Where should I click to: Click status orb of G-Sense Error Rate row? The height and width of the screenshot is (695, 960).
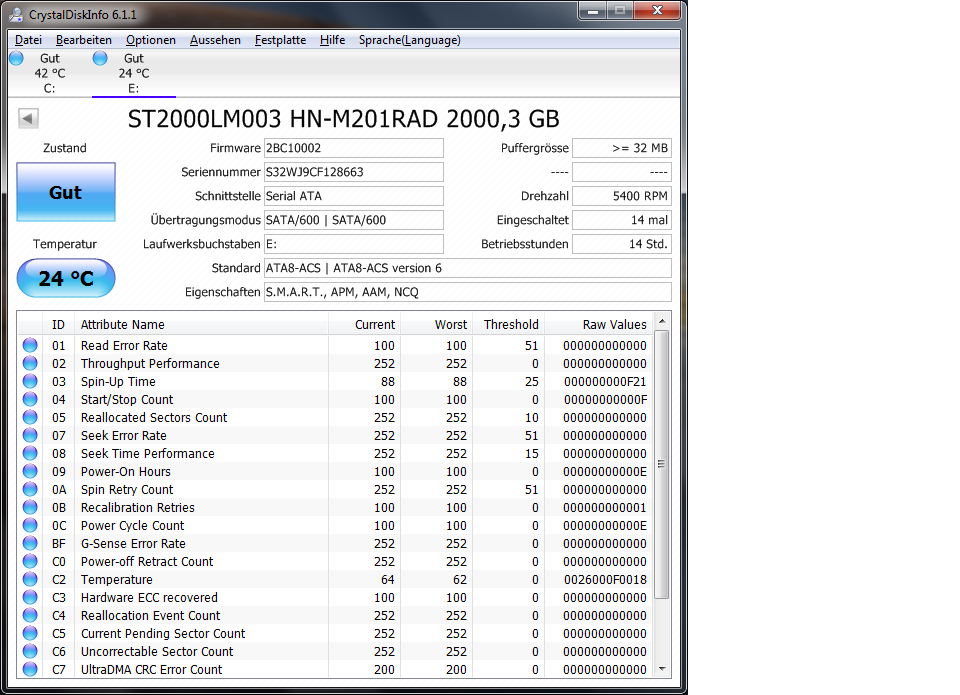tap(30, 543)
